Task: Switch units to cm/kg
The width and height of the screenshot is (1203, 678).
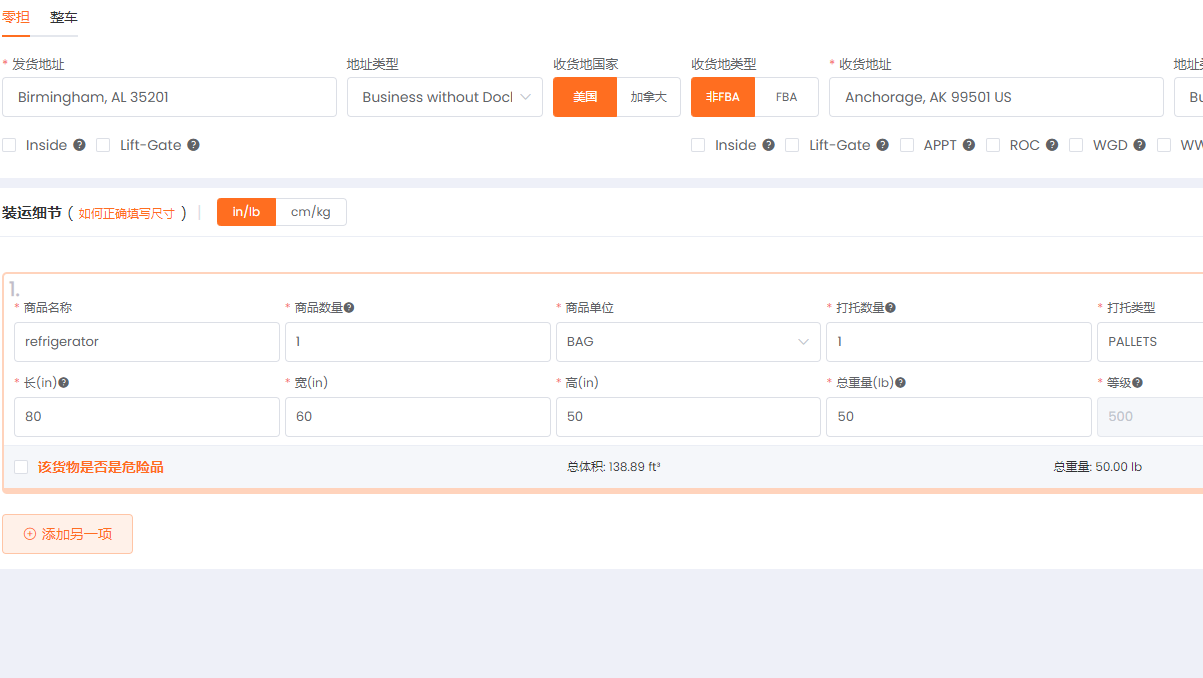Action: tap(310, 212)
